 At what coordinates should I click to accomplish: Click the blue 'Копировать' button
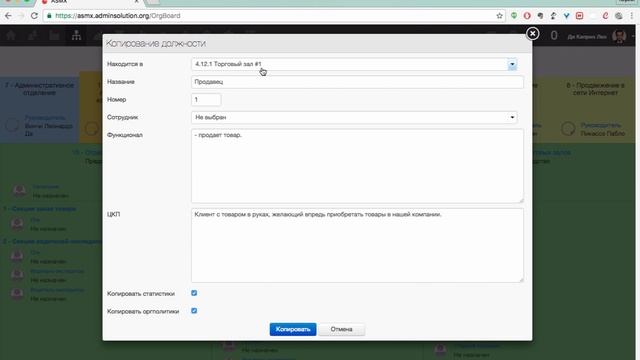[x=293, y=329]
